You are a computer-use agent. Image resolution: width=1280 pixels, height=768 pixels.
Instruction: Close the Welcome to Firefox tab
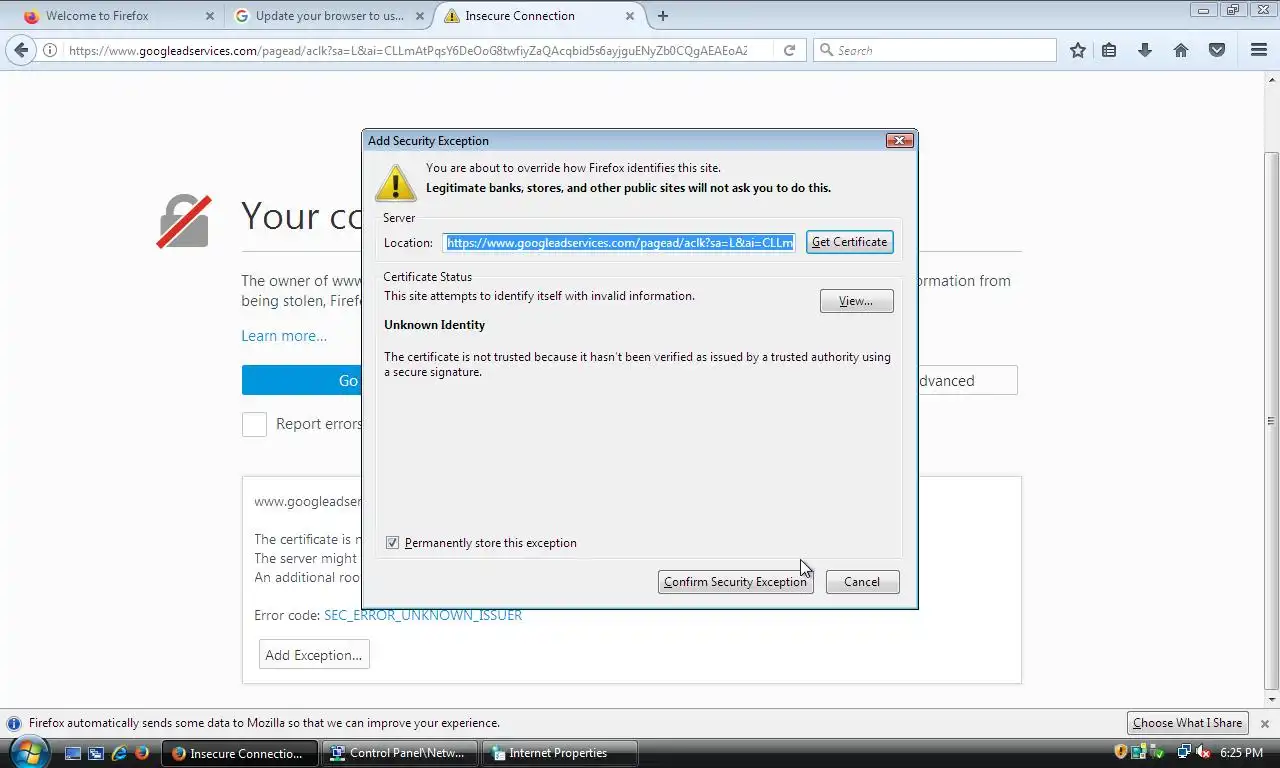point(209,16)
